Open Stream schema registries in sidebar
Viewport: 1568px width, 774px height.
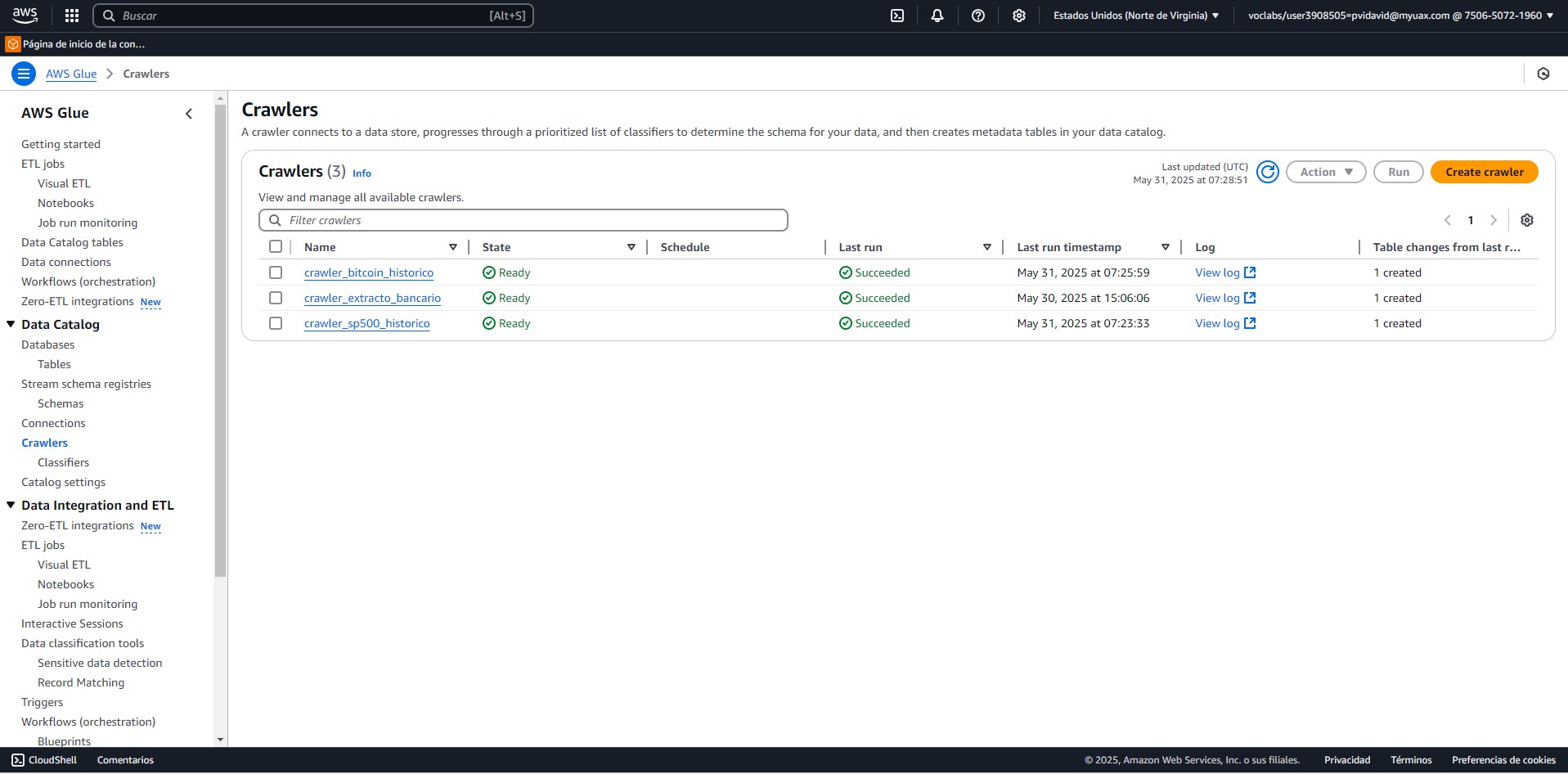86,384
